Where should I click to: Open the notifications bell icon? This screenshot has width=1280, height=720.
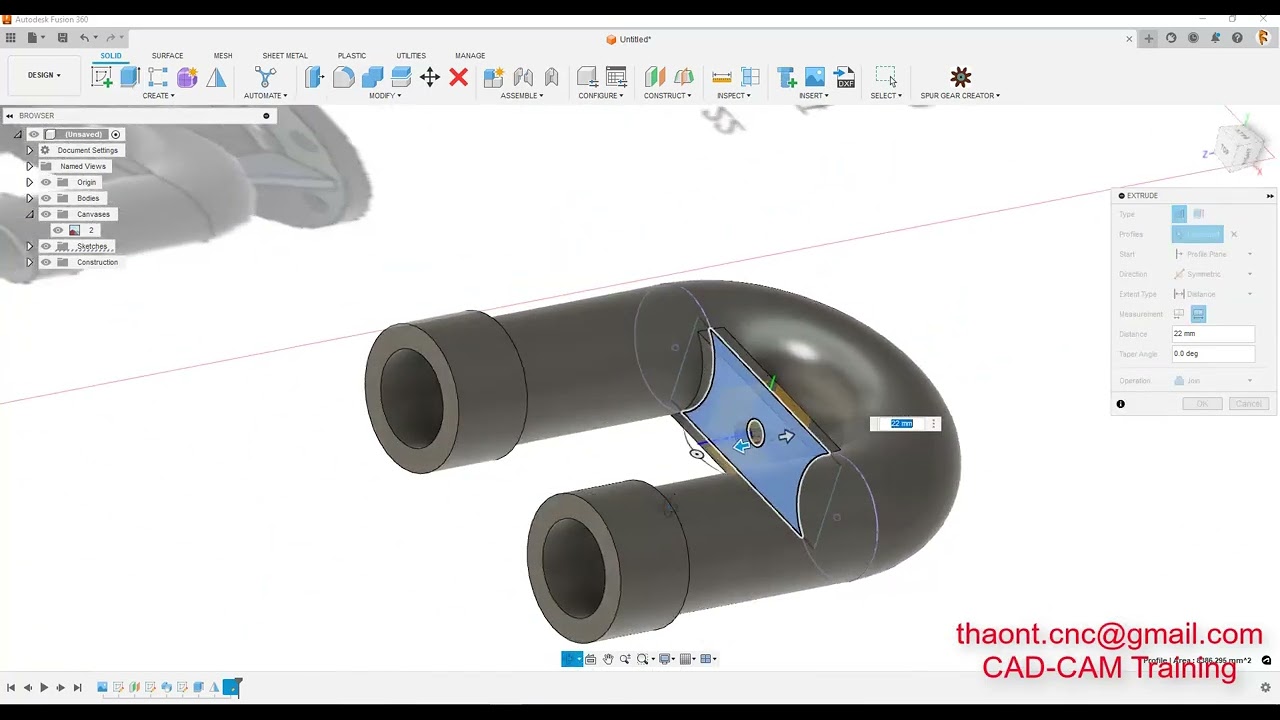click(x=1215, y=38)
